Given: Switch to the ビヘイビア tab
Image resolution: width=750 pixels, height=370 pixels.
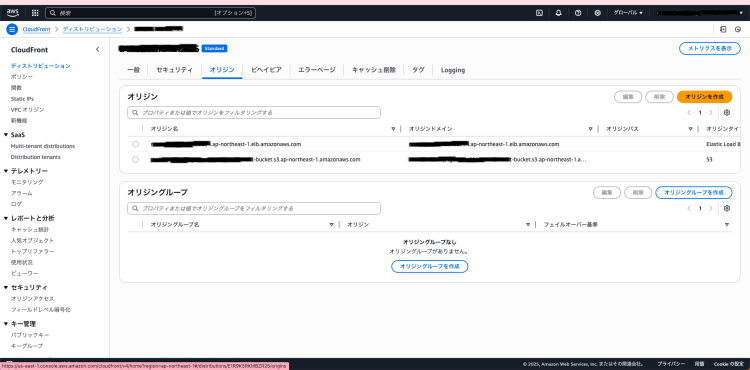Looking at the screenshot, I should click(x=266, y=70).
